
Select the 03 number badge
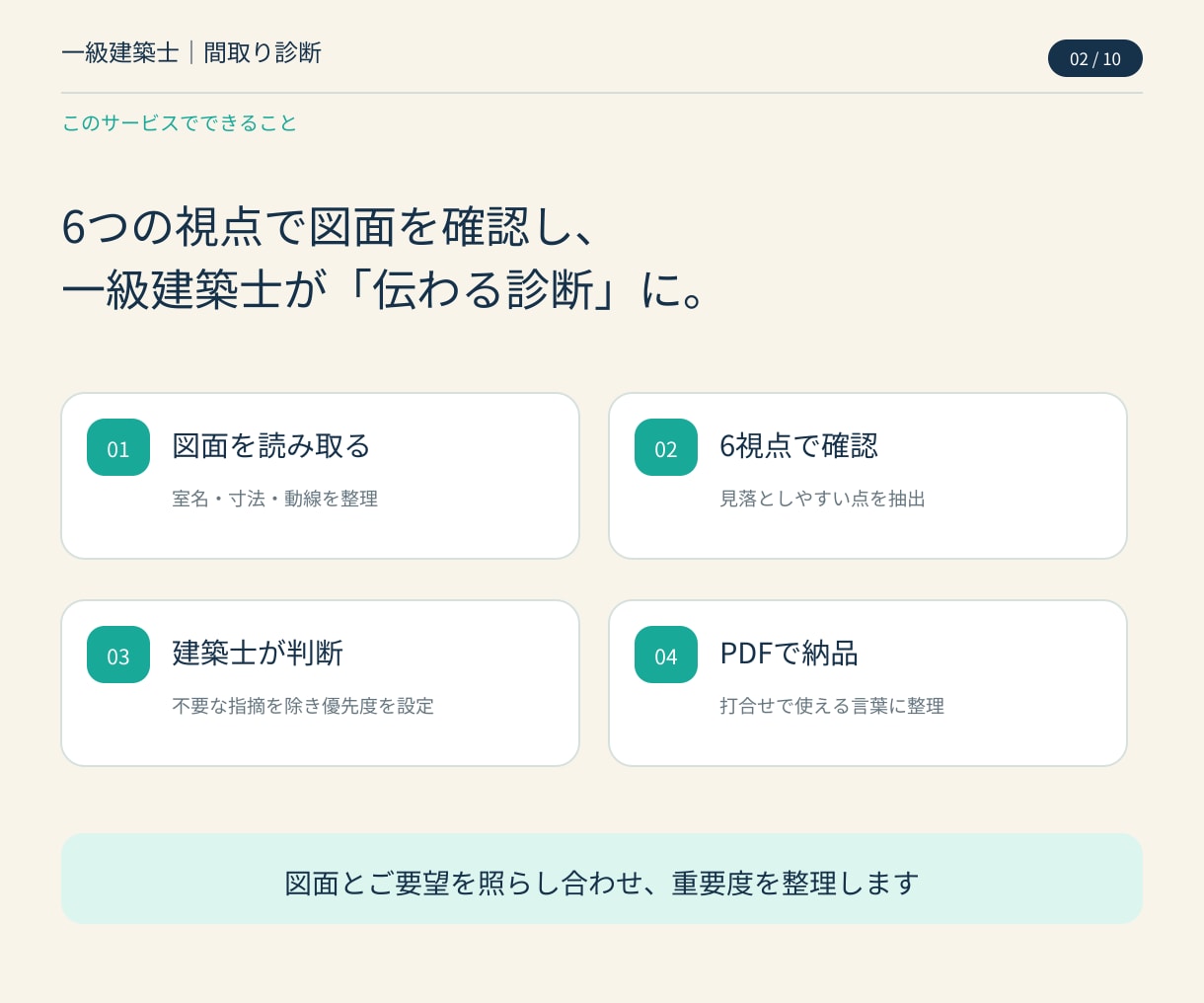tap(118, 655)
